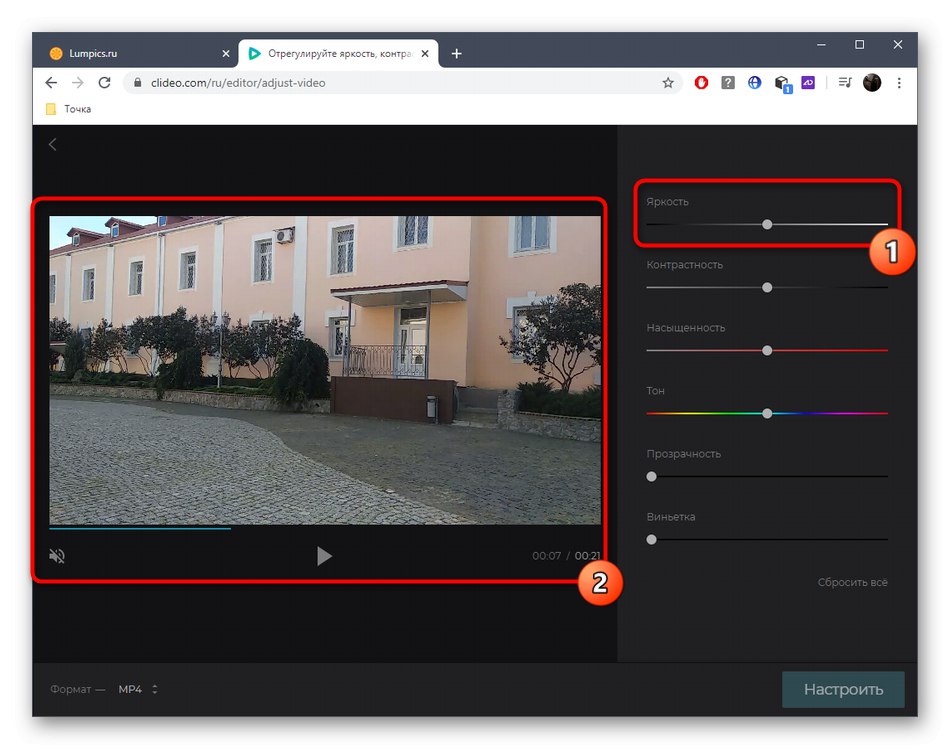
Task: Maximize the browser window
Action: click(x=859, y=45)
